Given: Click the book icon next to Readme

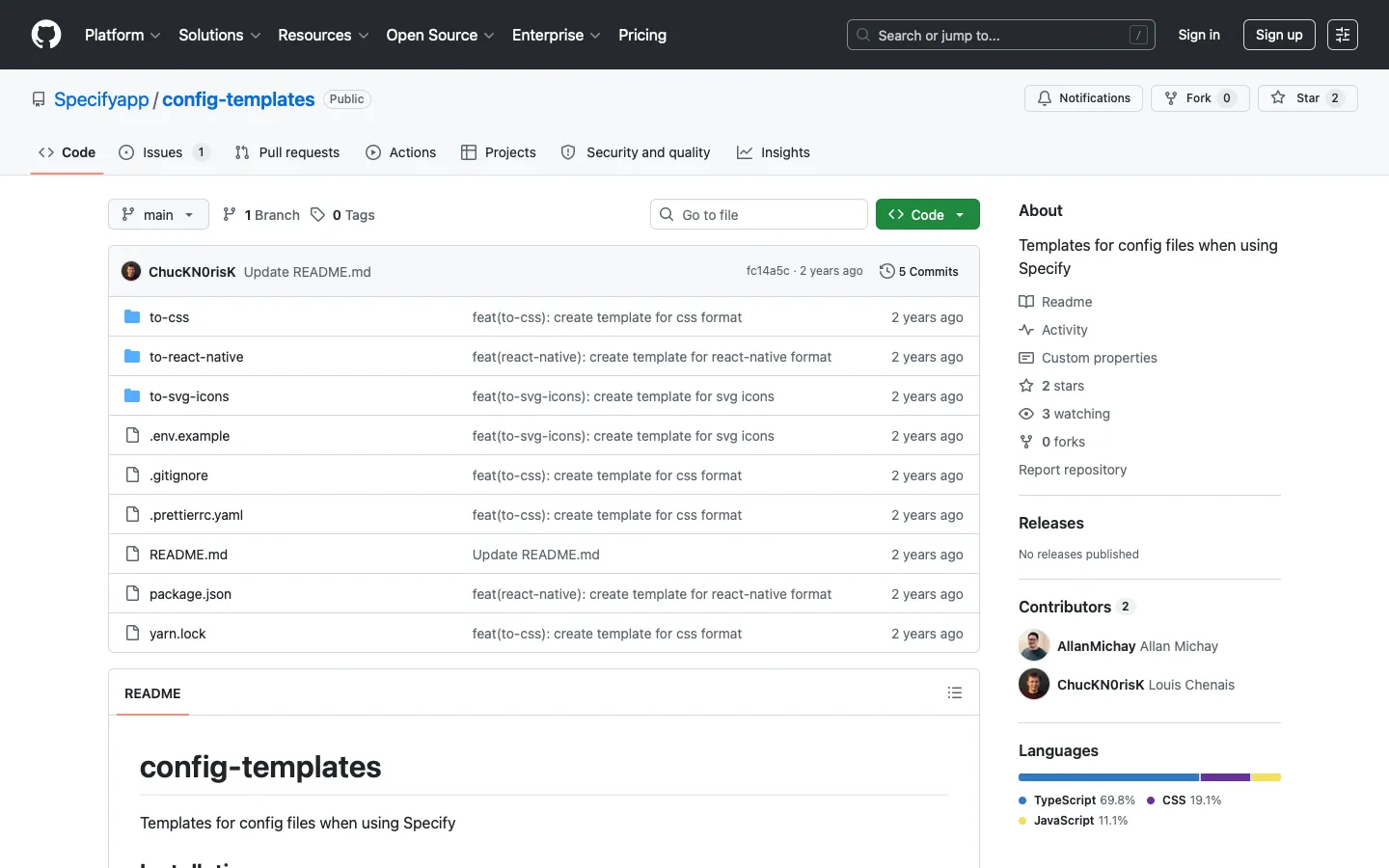Looking at the screenshot, I should click(1026, 302).
